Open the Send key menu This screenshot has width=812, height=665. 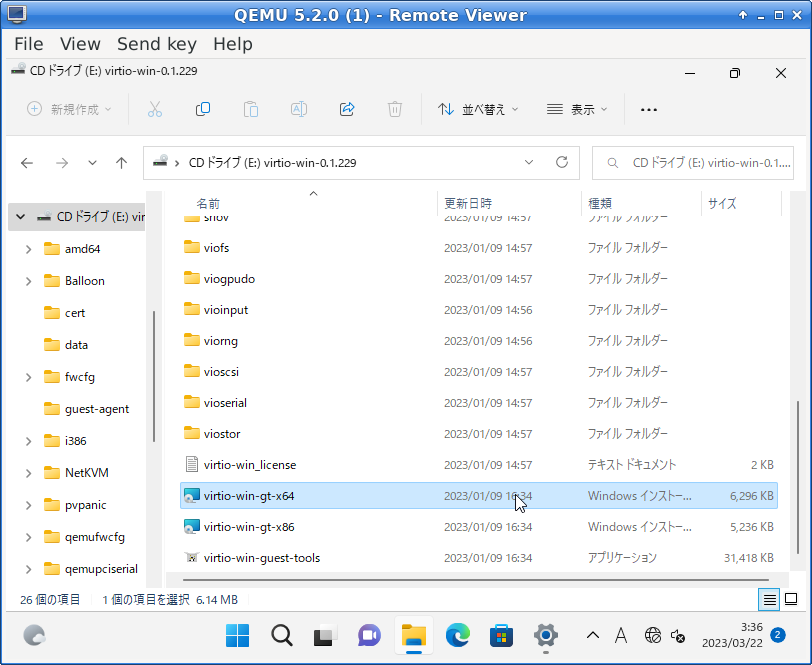pyautogui.click(x=156, y=44)
